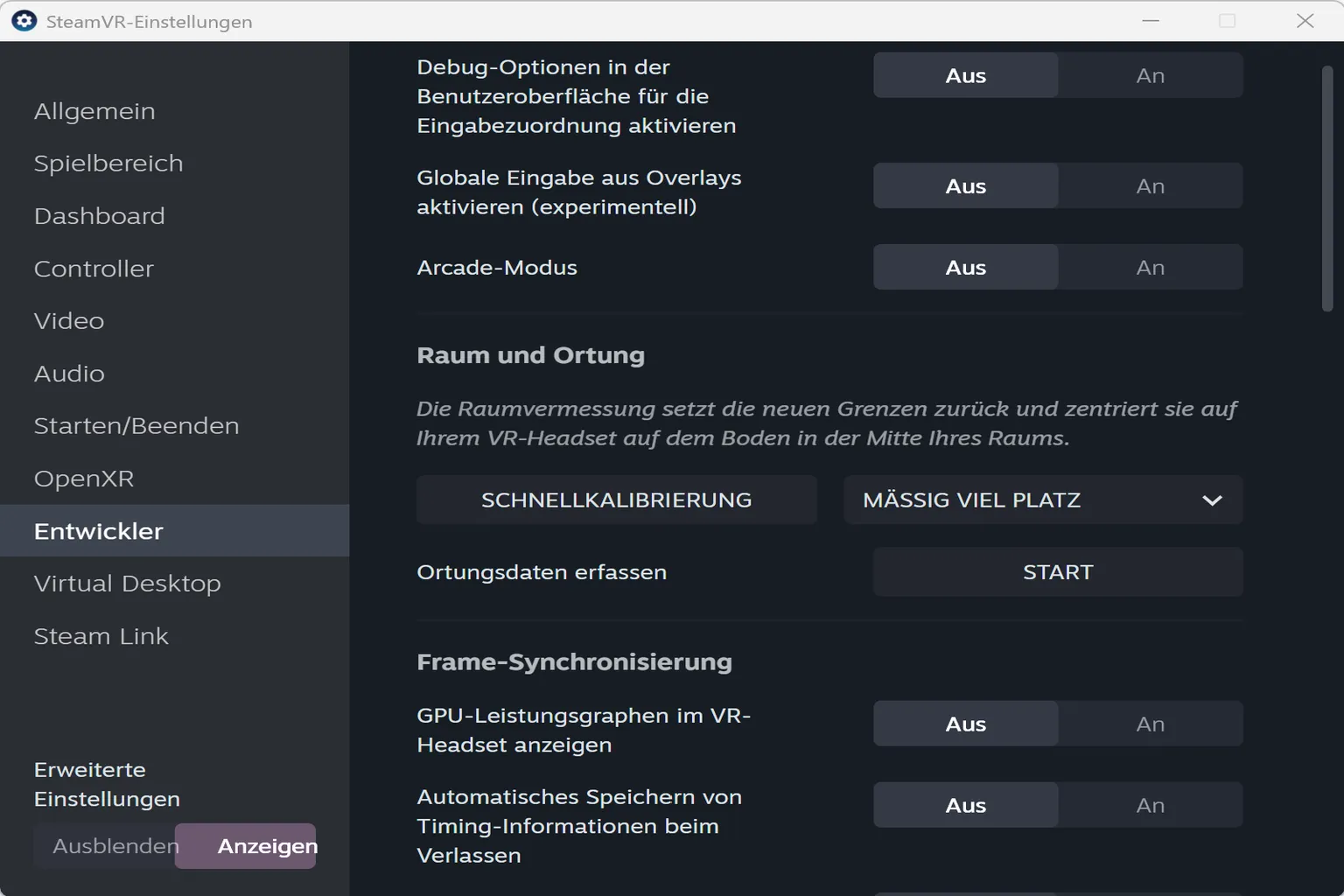This screenshot has height=896, width=1344.
Task: Click the START button for Ortungsdaten erfassen
Action: coord(1058,572)
